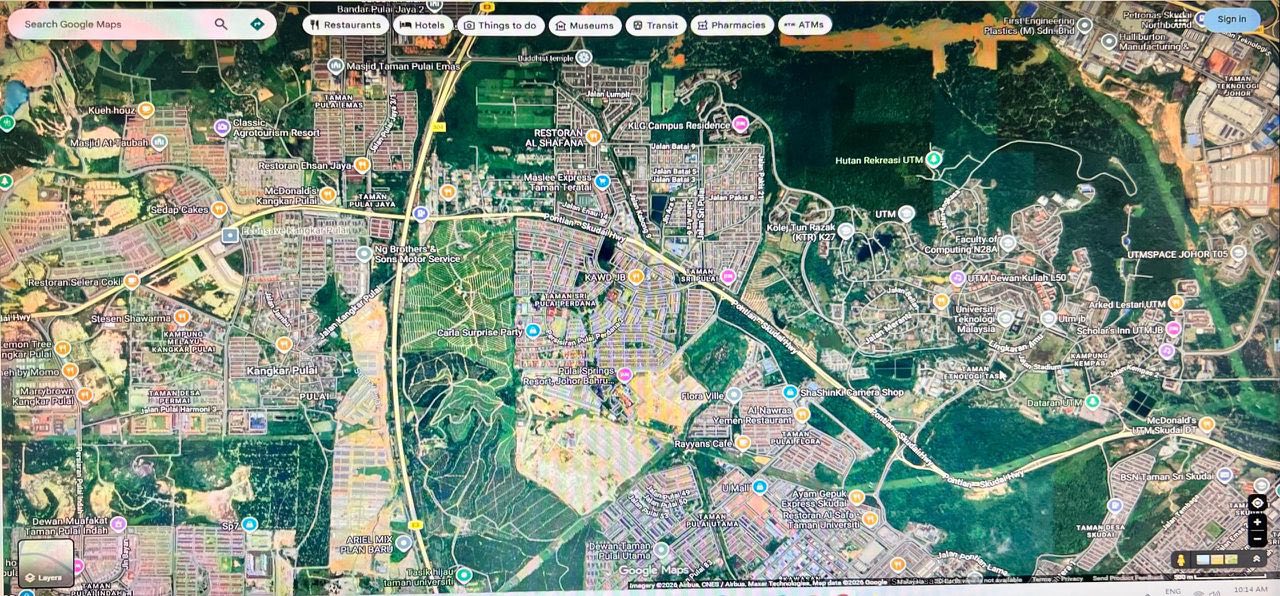Screen dimensions: 1280x596
Task: Open directions with the blue arrow icon
Action: pyautogui.click(x=257, y=24)
